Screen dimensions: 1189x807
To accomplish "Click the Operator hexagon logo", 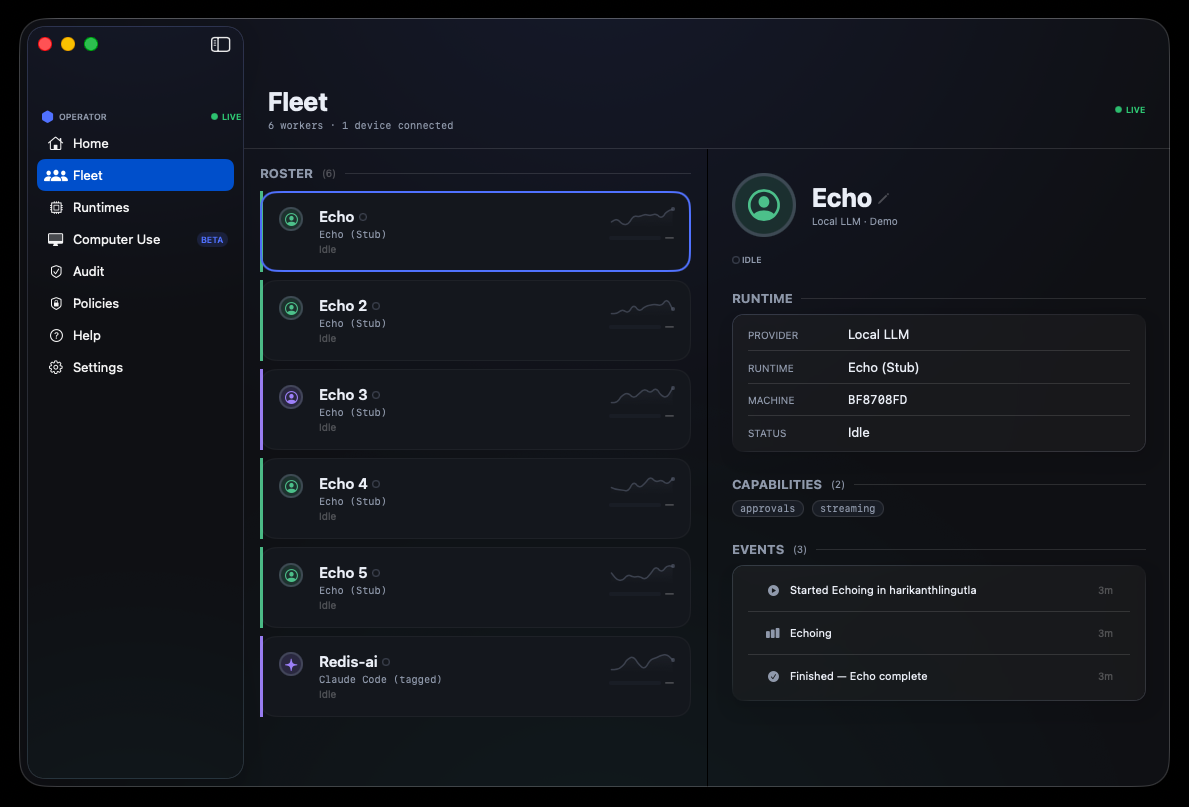I will click(x=48, y=117).
